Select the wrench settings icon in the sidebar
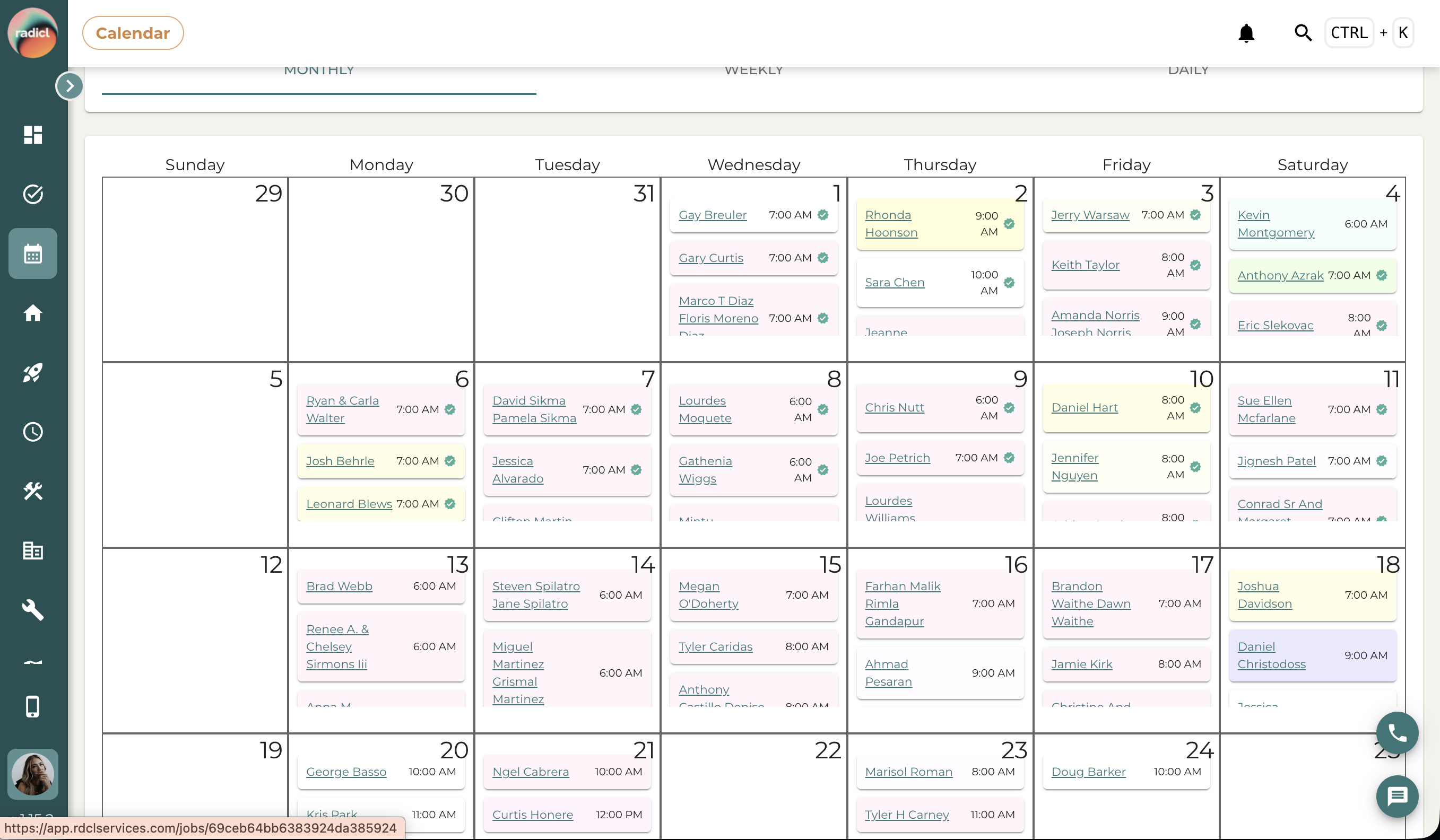The width and height of the screenshot is (1440, 840). point(32,610)
